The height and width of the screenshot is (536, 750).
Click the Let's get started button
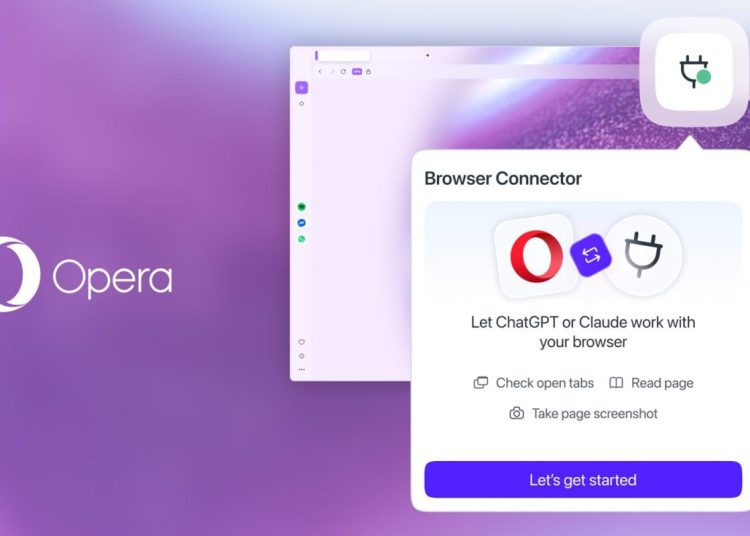tap(583, 480)
